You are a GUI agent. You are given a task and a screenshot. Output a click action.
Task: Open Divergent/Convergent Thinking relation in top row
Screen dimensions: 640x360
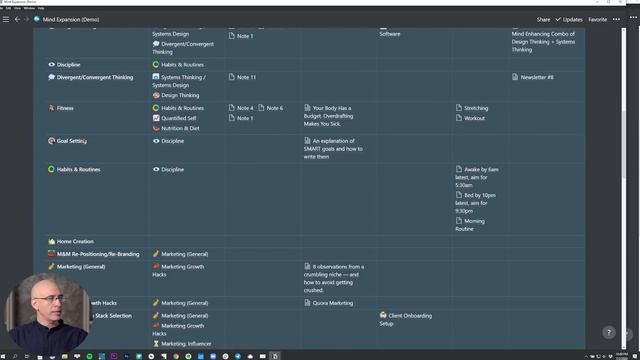(x=183, y=48)
